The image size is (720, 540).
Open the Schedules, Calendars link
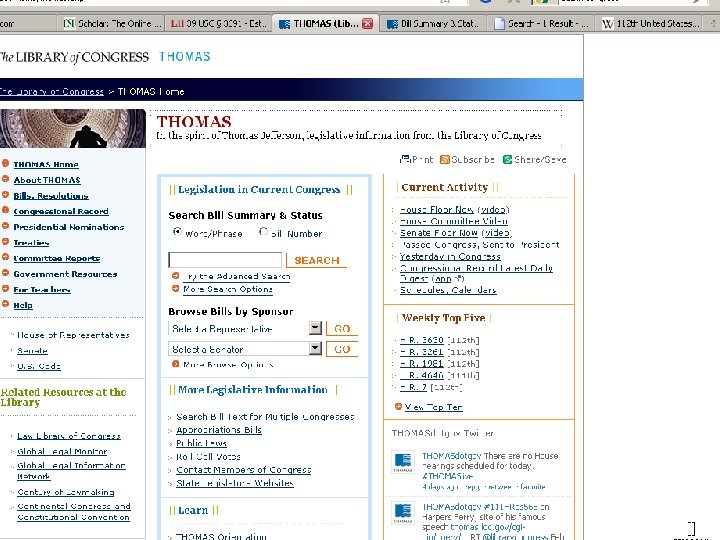448,290
